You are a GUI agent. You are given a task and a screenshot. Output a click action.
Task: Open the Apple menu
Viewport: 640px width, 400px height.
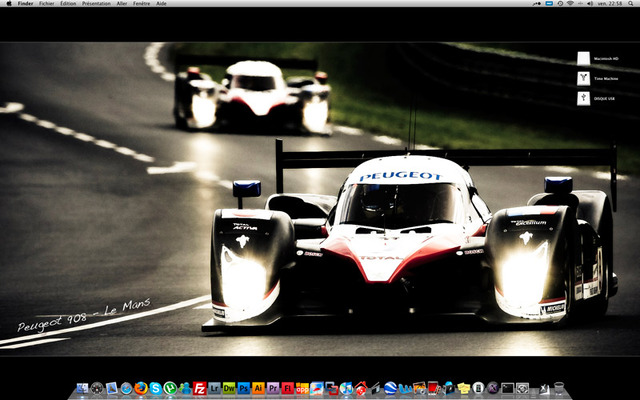[x=9, y=3]
